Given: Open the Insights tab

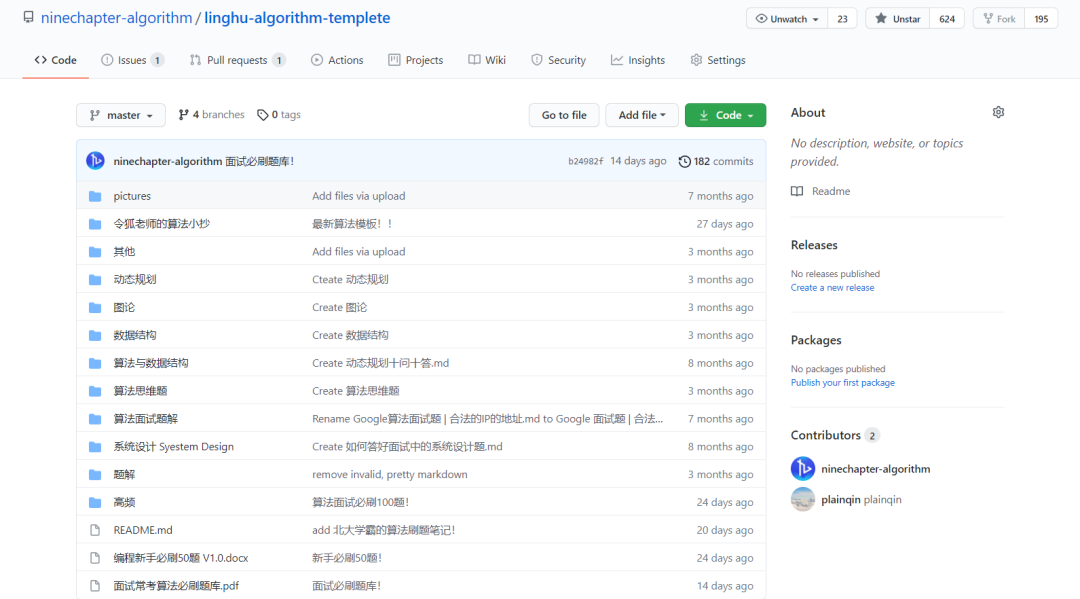Looking at the screenshot, I should [x=638, y=60].
